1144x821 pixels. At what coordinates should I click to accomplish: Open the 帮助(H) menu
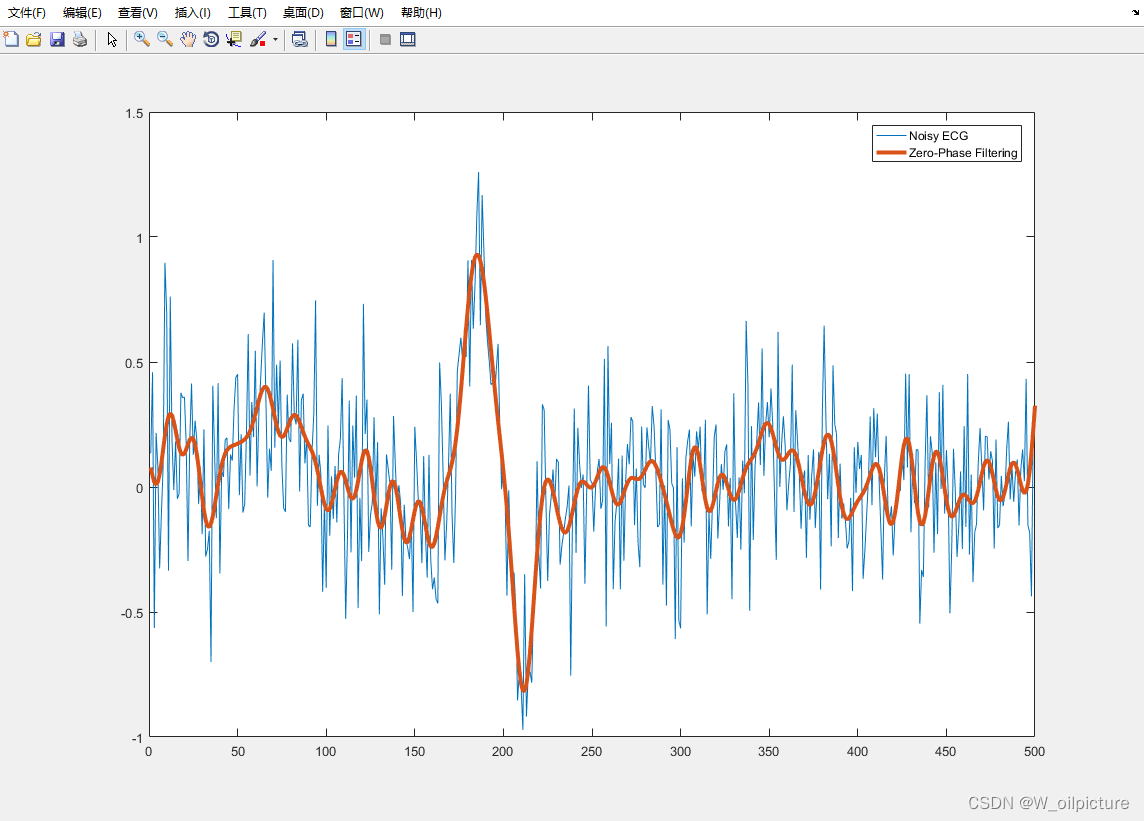point(421,12)
